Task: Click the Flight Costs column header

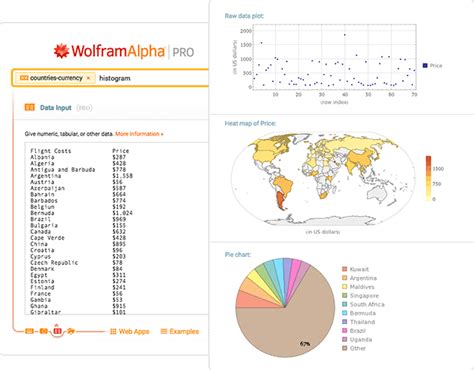Action: pyautogui.click(x=51, y=151)
